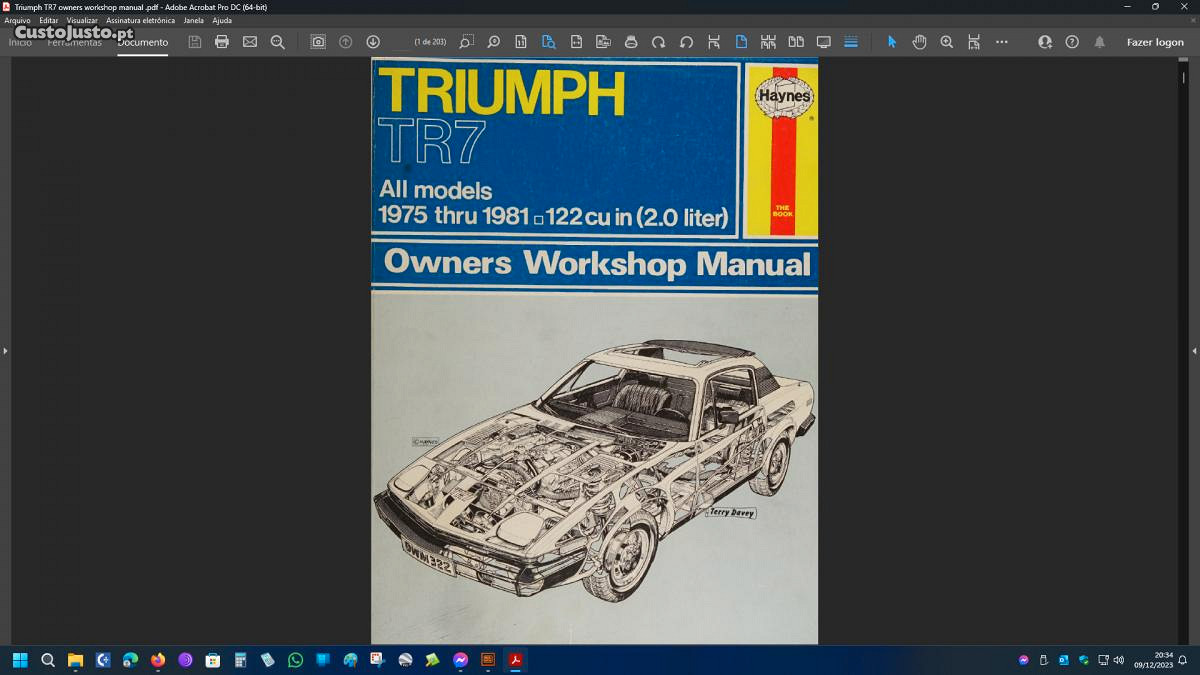This screenshot has height=675, width=1200.
Task: Open WhatsApp from the Windows taskbar
Action: [295, 660]
